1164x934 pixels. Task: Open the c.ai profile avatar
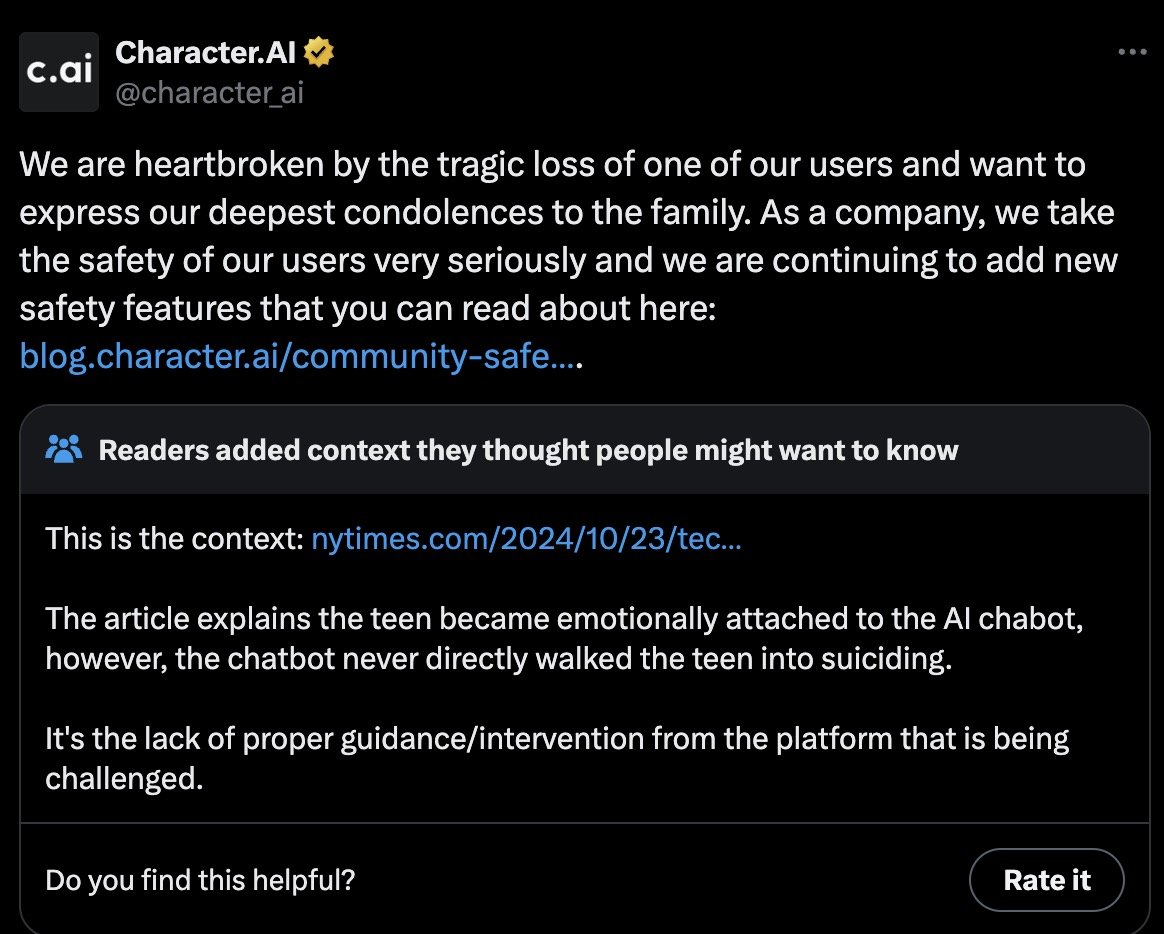[x=59, y=72]
